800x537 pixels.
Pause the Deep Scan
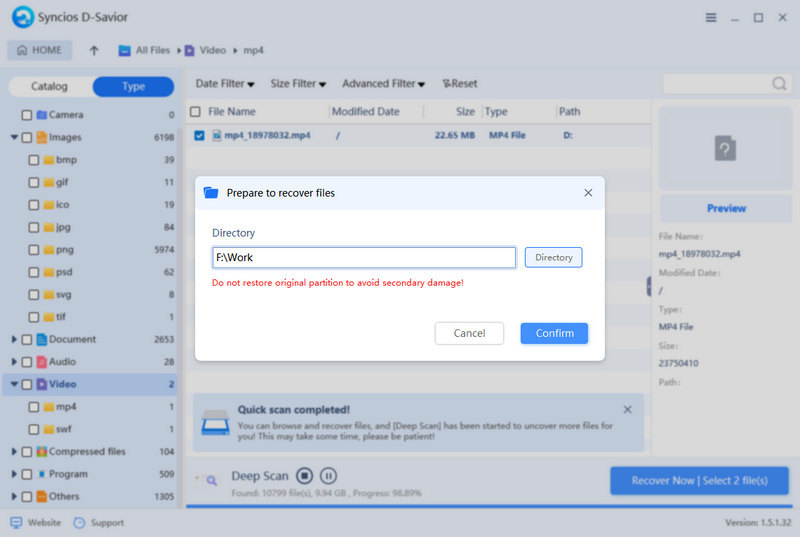tap(328, 476)
